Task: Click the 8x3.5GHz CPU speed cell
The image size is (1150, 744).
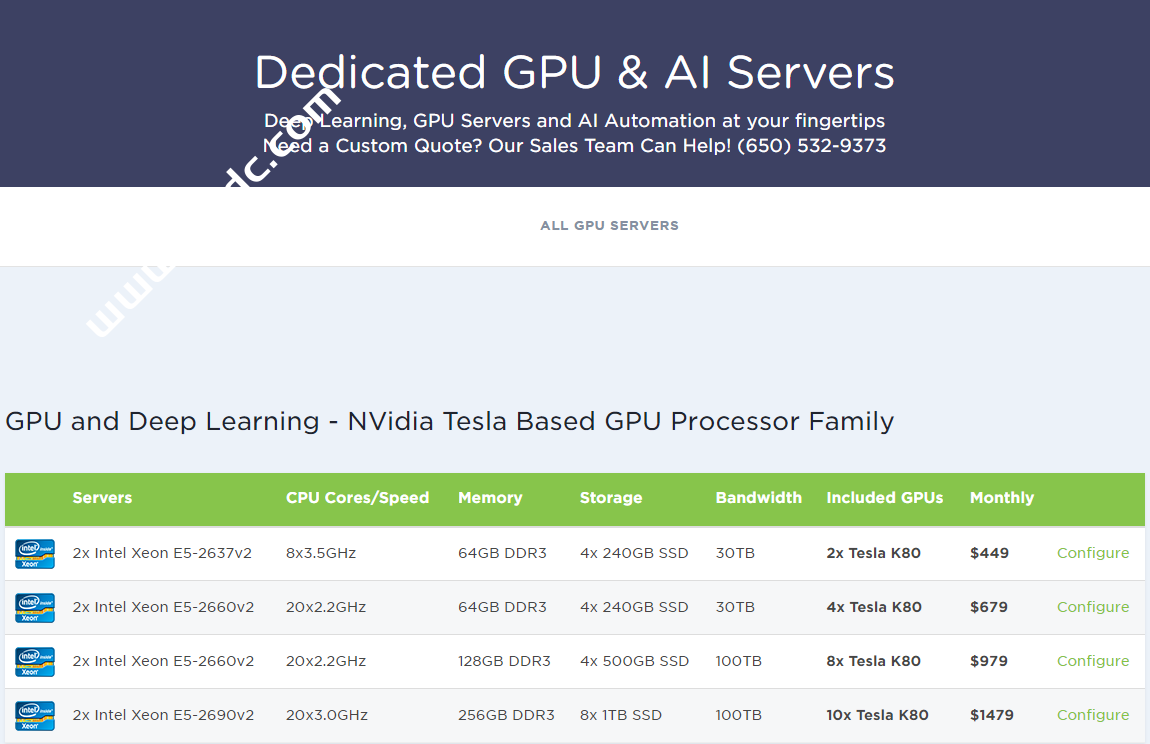Action: (321, 553)
